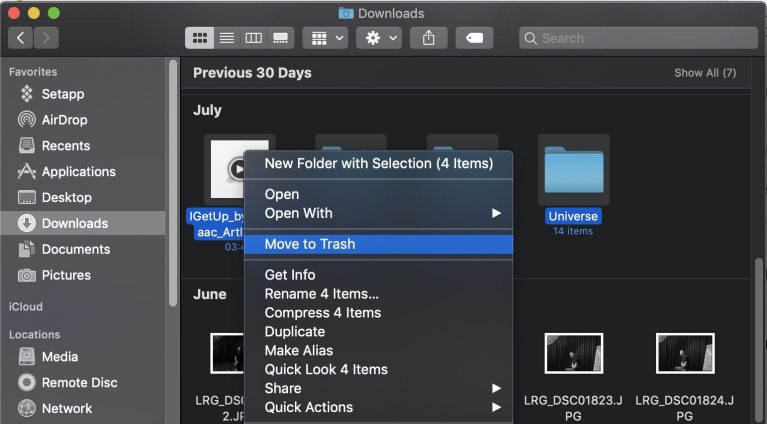Choose Get Info in the context menu

pos(379,275)
